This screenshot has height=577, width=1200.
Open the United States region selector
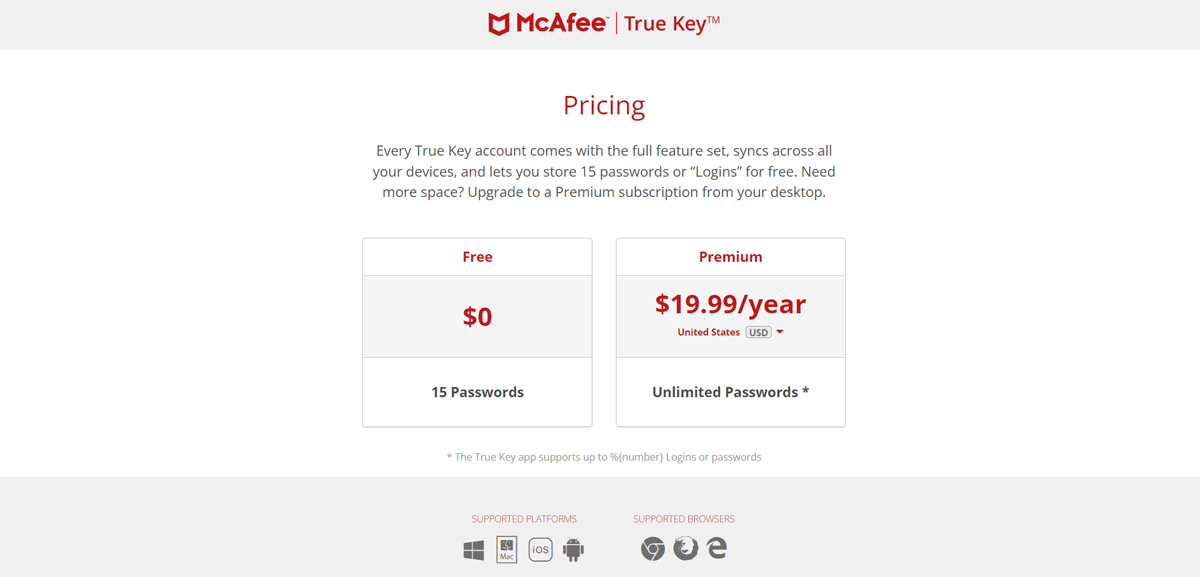tap(709, 332)
